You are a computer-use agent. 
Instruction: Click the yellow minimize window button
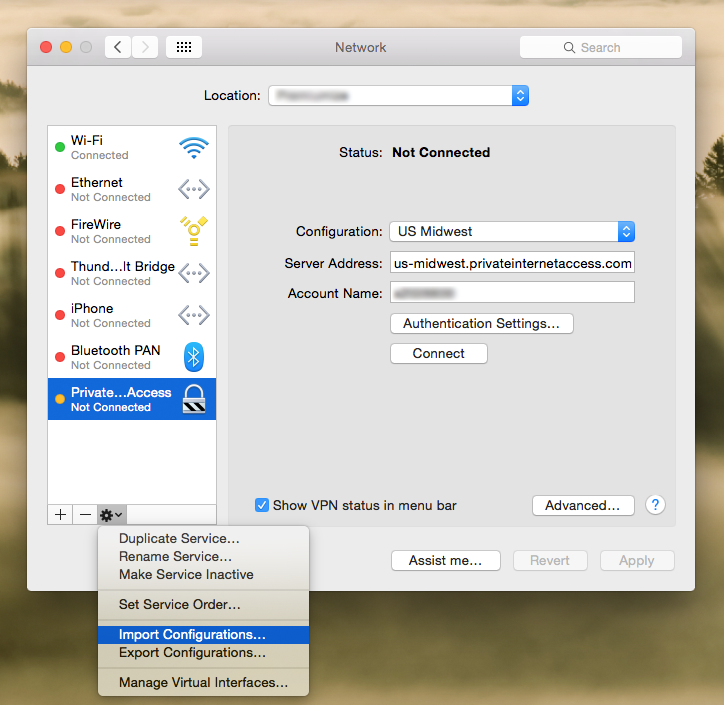coord(66,47)
